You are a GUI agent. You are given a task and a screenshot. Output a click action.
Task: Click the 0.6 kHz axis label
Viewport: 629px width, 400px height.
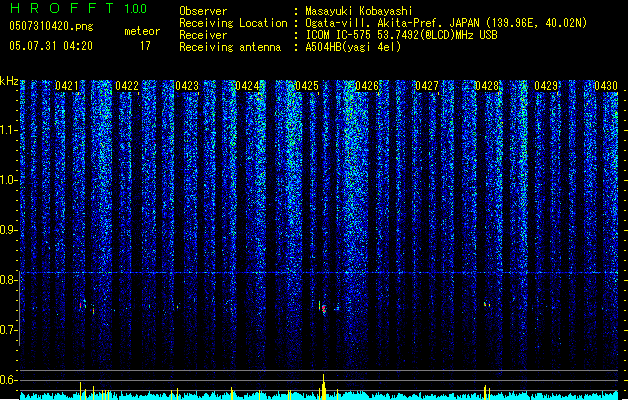8,380
